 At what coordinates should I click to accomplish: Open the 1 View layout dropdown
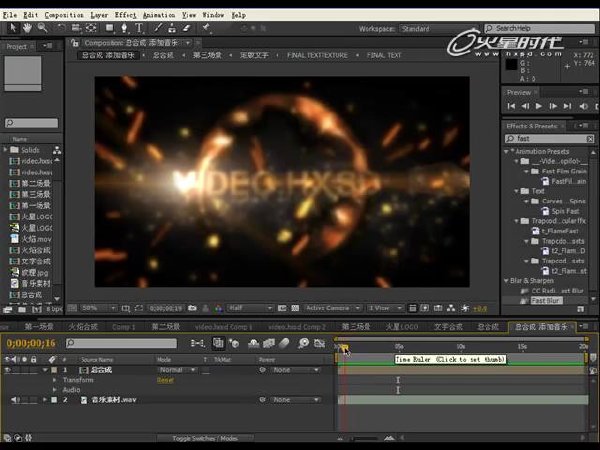(x=385, y=308)
